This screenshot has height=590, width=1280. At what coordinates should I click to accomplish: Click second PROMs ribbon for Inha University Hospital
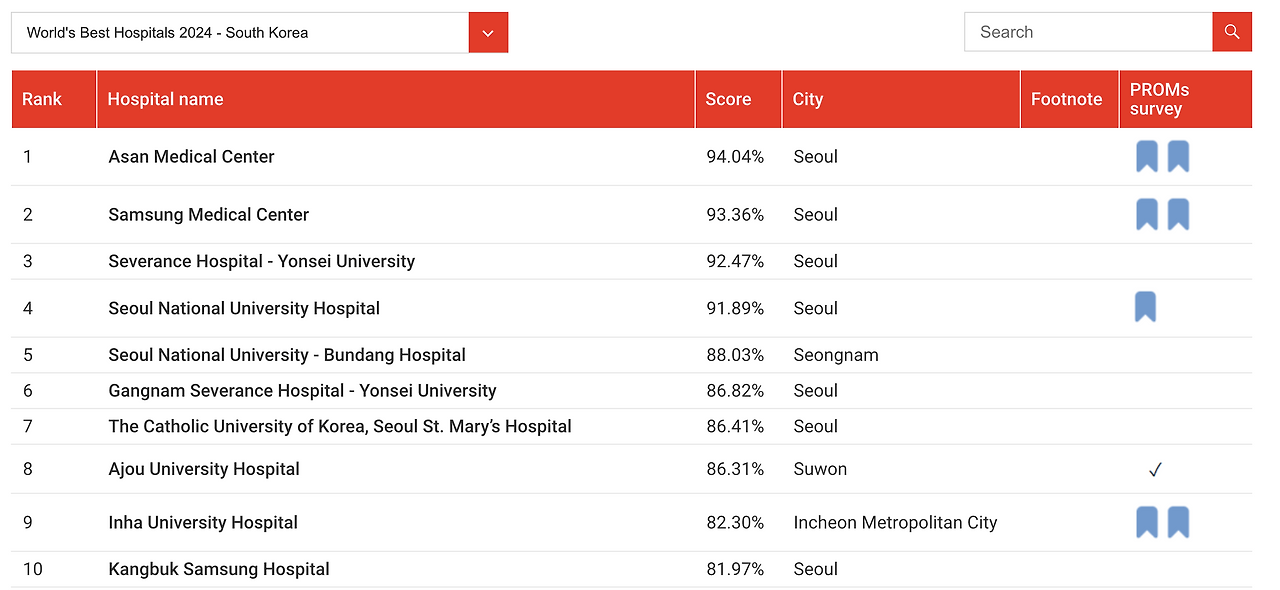[x=1178, y=522]
